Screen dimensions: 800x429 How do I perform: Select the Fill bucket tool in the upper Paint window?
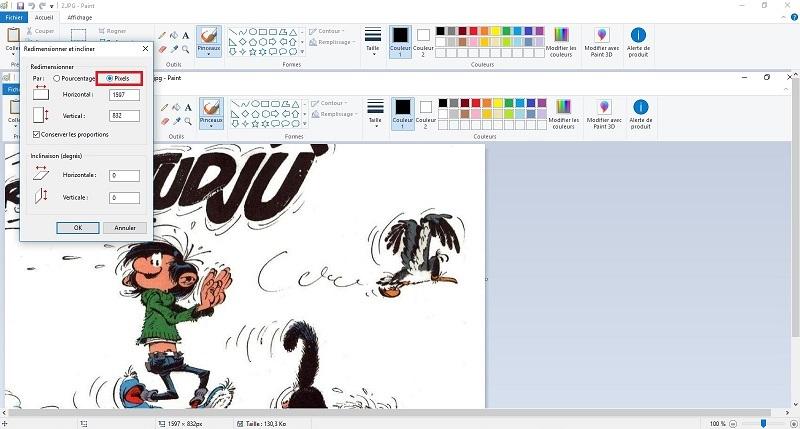[x=174, y=35]
